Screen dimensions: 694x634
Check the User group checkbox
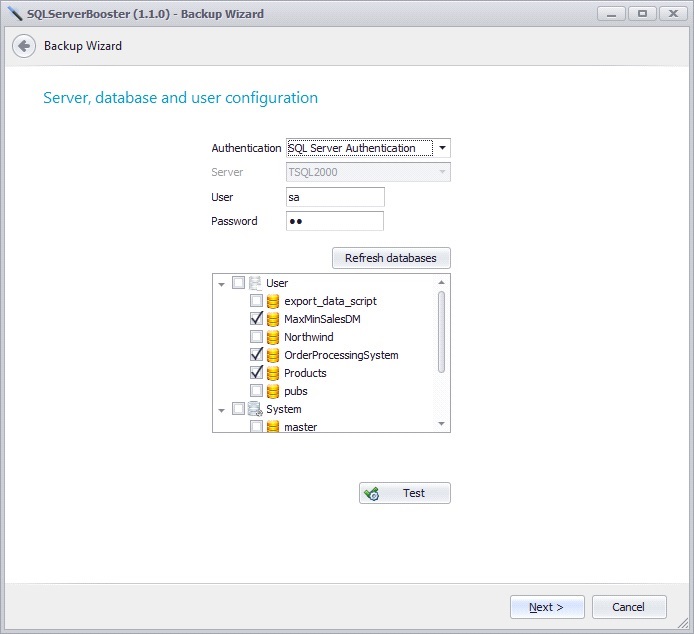[238, 282]
